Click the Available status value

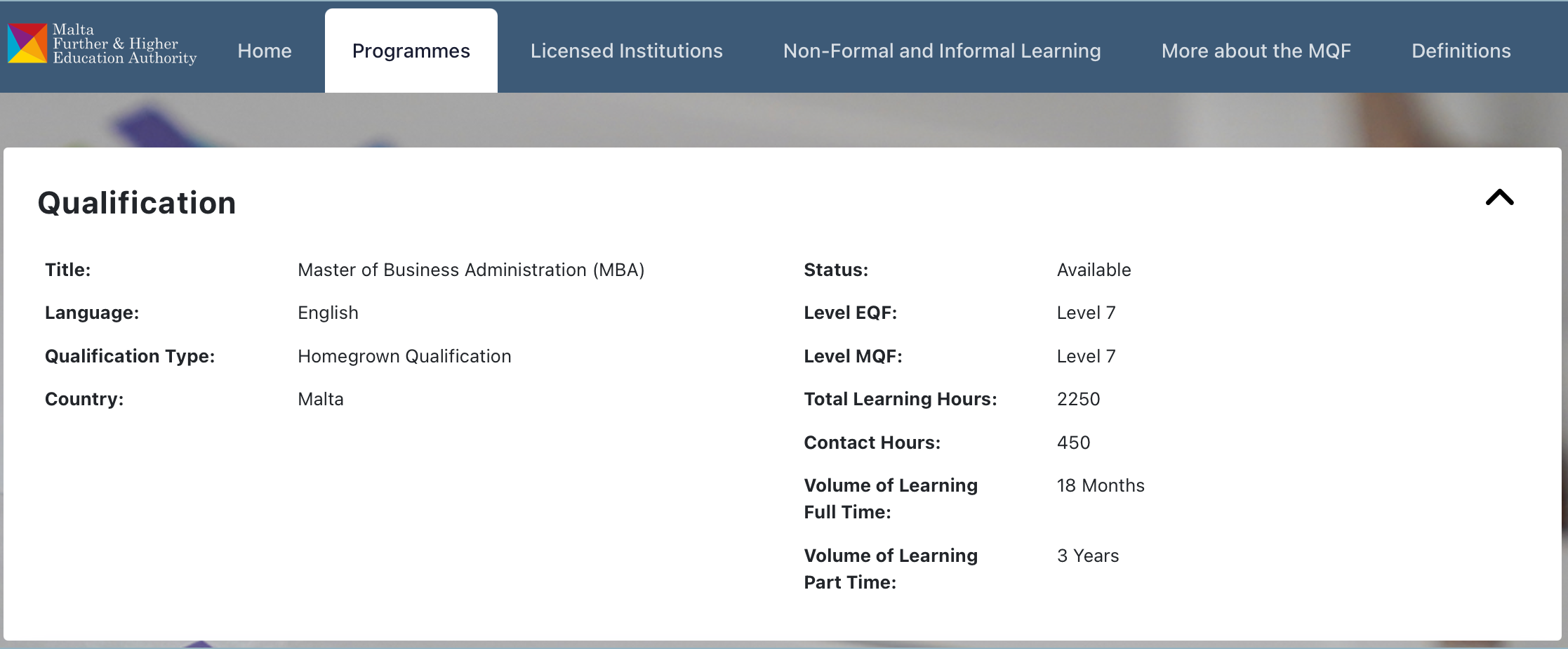(x=1094, y=270)
